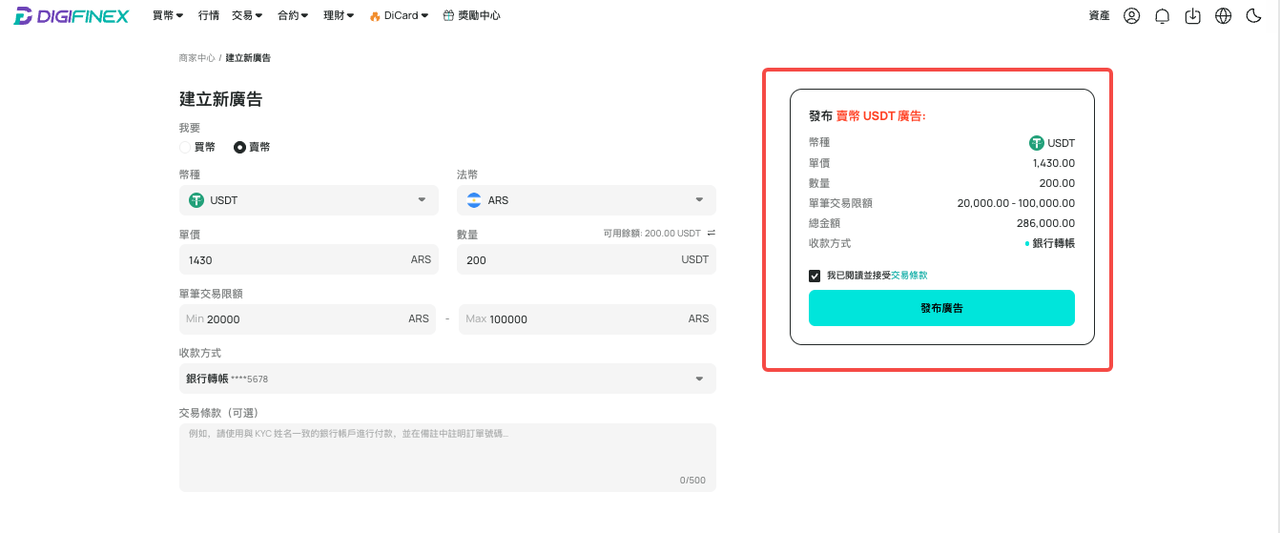Click the 建立新廣告 page heading

pos(221,99)
